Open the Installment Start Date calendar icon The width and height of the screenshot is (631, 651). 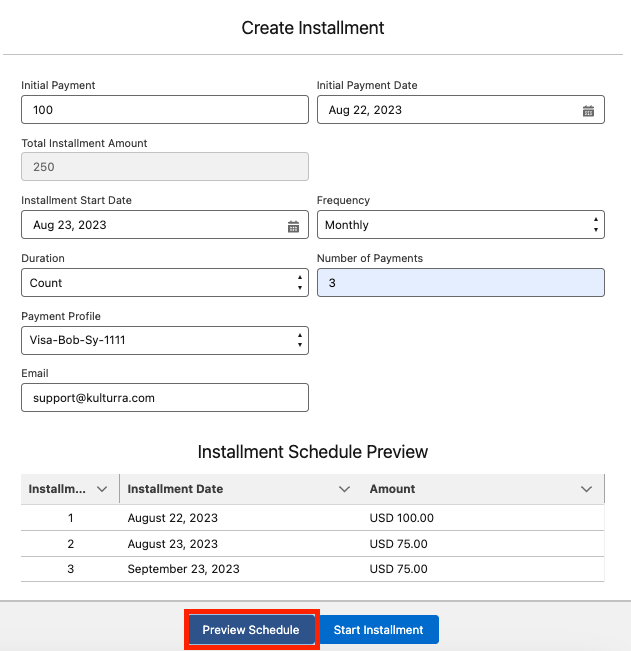(293, 226)
